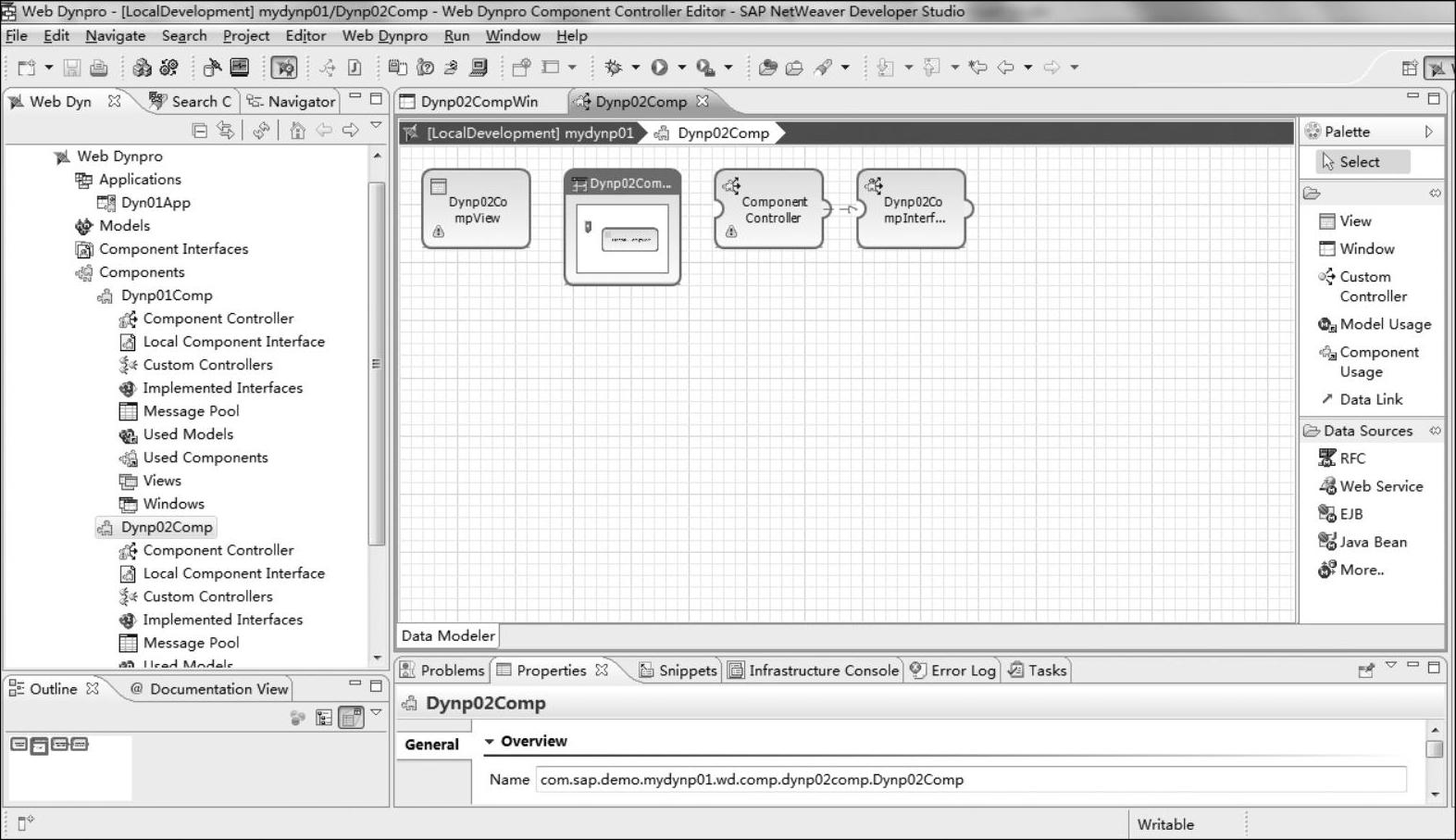Viewport: 1456px width, 840px height.
Task: Click the Properties panel vertical scrollbar
Action: pos(1435,749)
